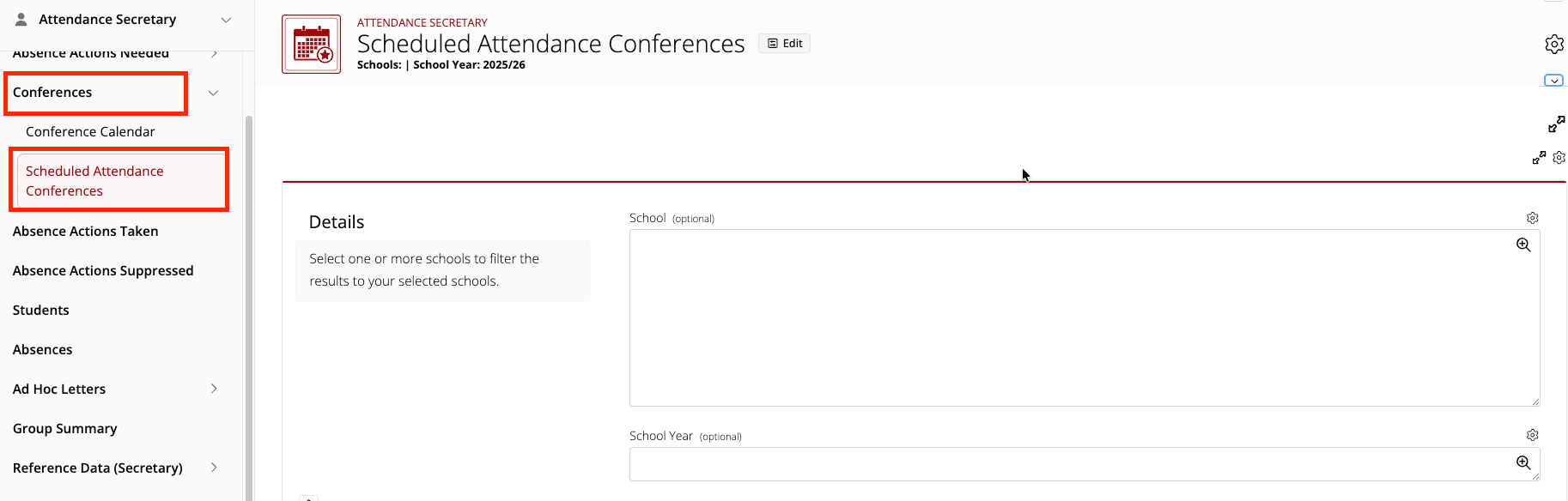Click the small panel expand arrows icon
This screenshot has height=501, width=1568.
(x=1539, y=158)
